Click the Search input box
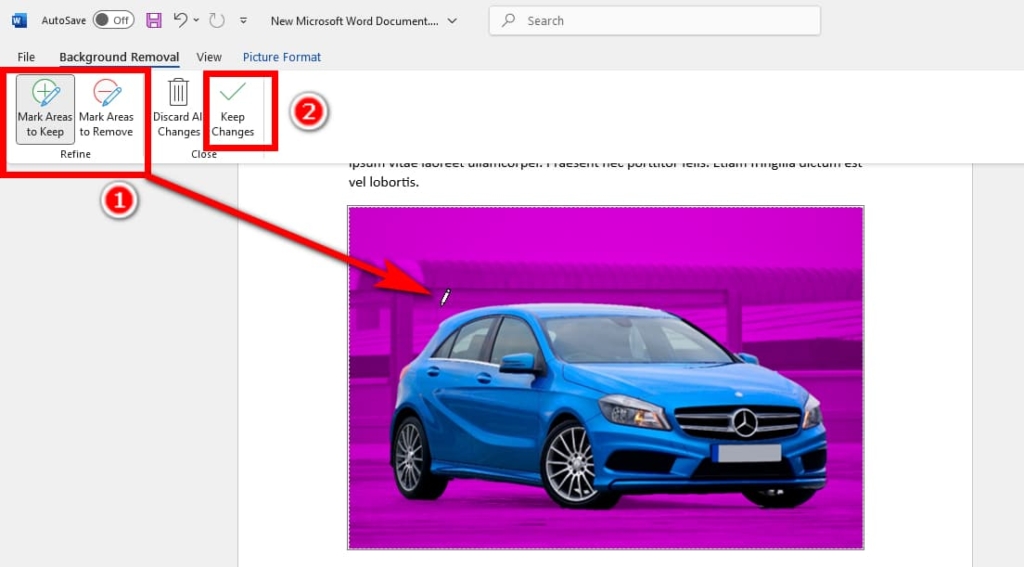The width and height of the screenshot is (1024, 567). 654,20
